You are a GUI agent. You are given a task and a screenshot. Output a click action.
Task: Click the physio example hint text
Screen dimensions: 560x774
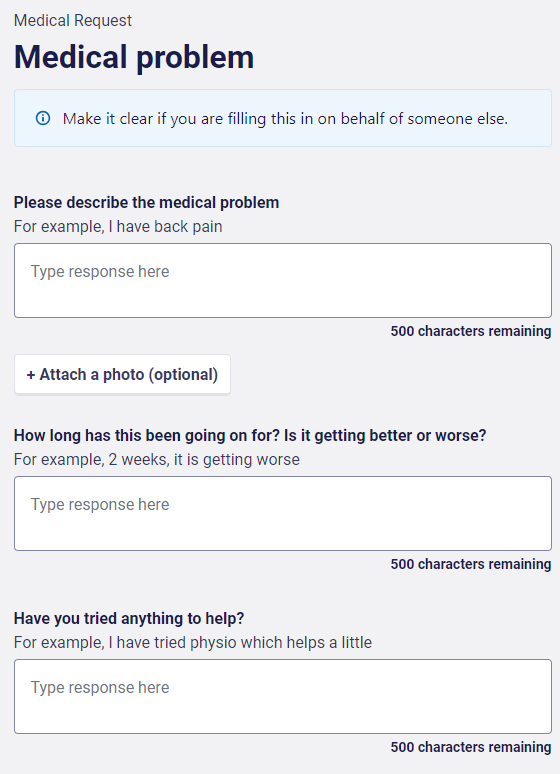pyautogui.click(x=193, y=643)
